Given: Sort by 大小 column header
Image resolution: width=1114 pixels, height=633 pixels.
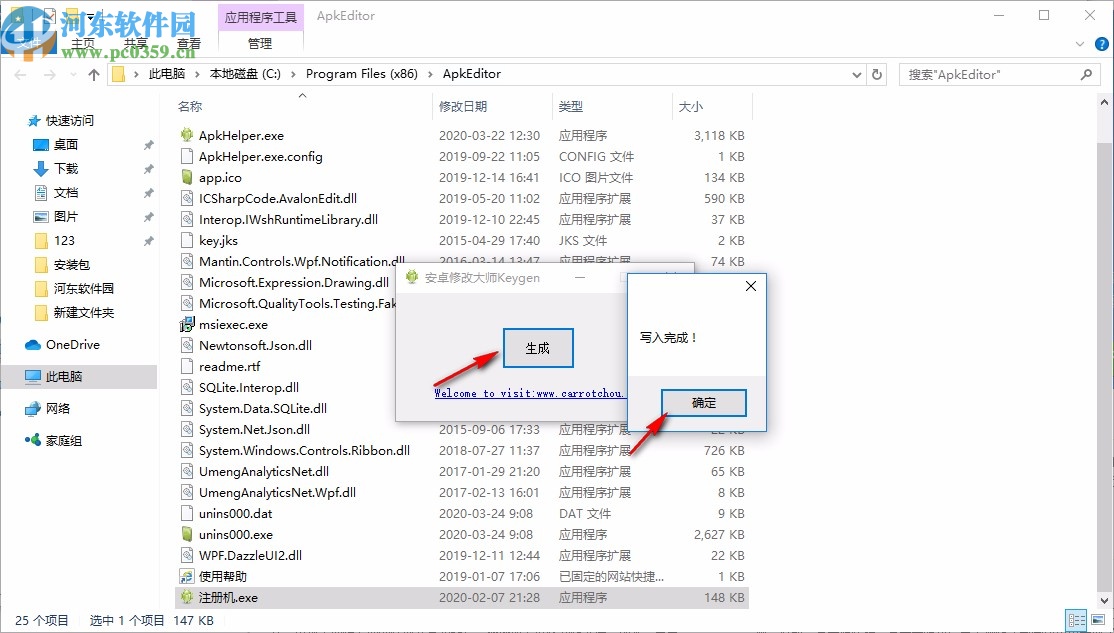Looking at the screenshot, I should tap(691, 106).
